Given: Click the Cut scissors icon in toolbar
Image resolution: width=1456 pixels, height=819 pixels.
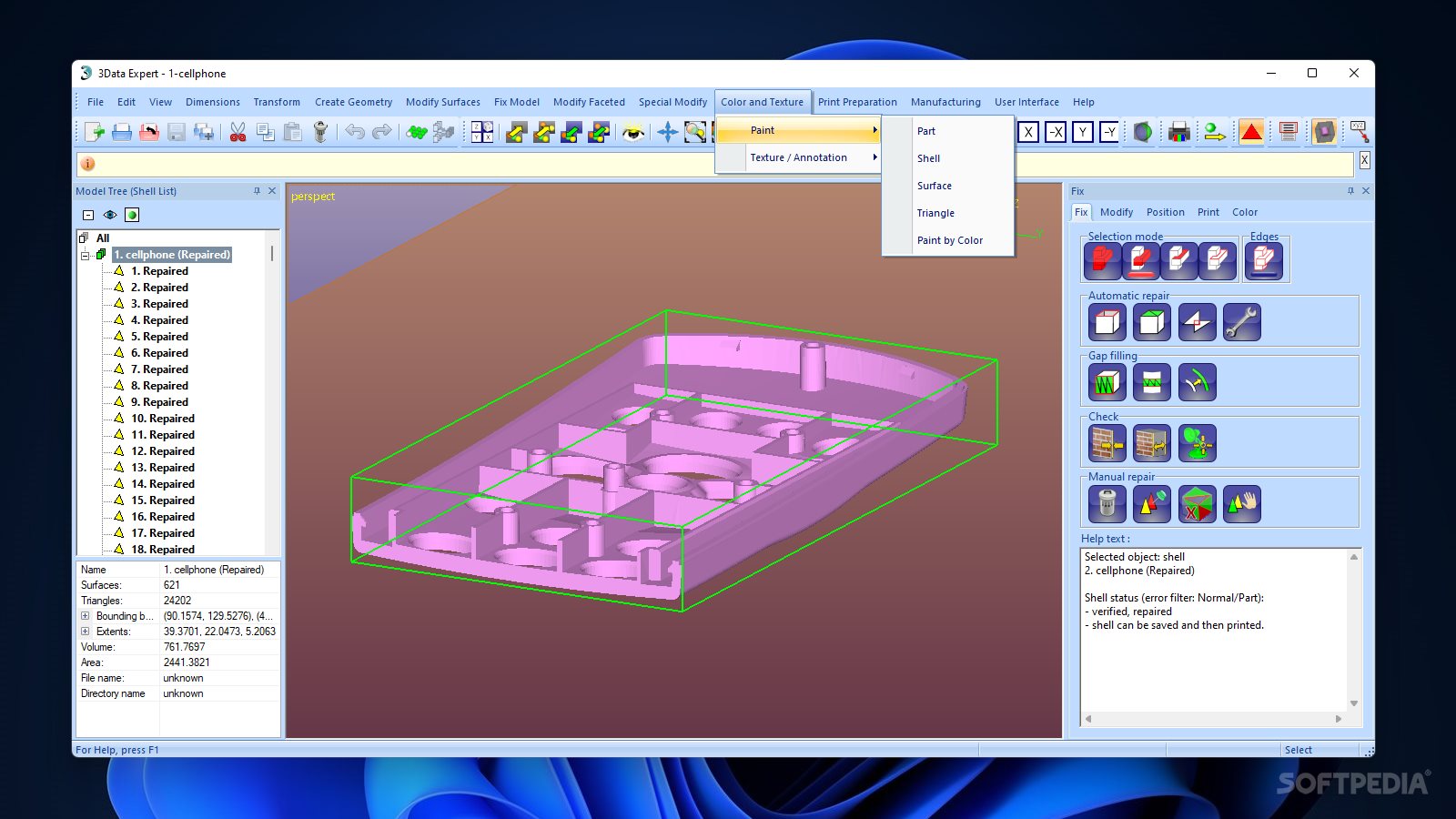Looking at the screenshot, I should tap(238, 132).
